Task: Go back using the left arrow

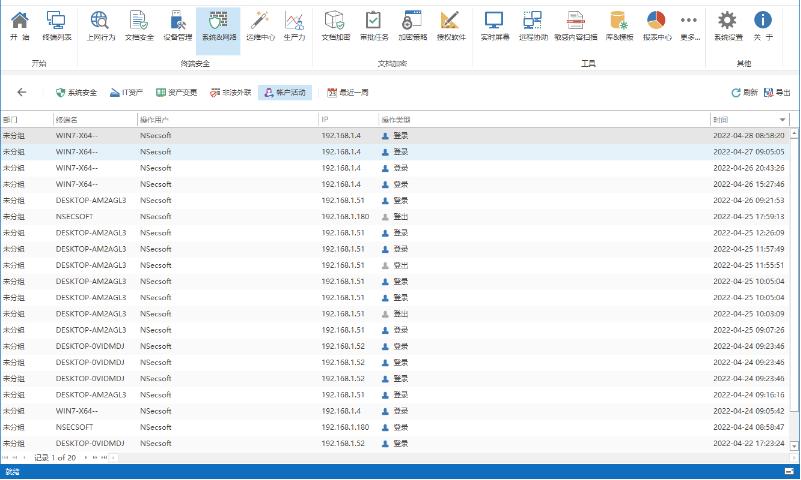Action: (22, 92)
